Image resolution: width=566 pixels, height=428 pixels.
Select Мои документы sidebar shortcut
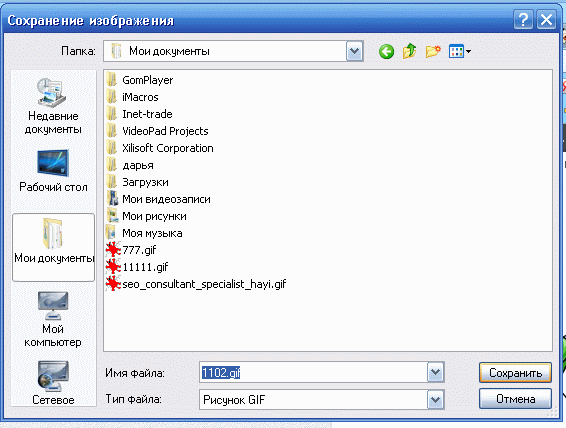tap(53, 247)
